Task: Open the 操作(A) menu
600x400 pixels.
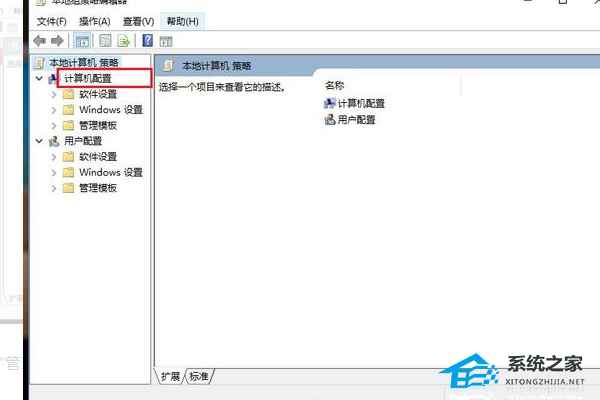Action: (95, 21)
